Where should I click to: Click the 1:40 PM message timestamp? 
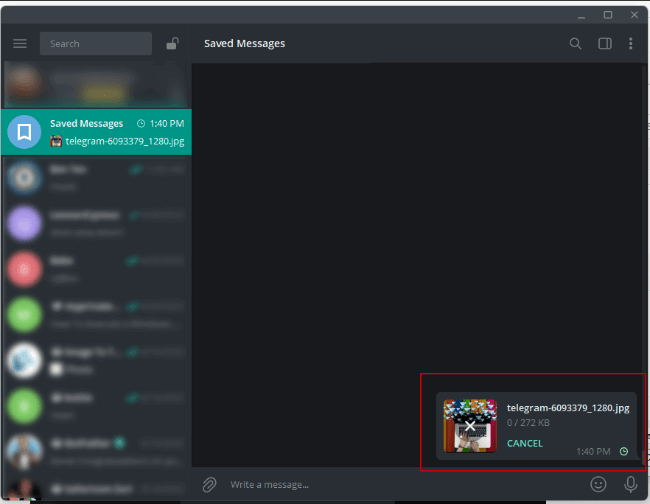(x=593, y=451)
